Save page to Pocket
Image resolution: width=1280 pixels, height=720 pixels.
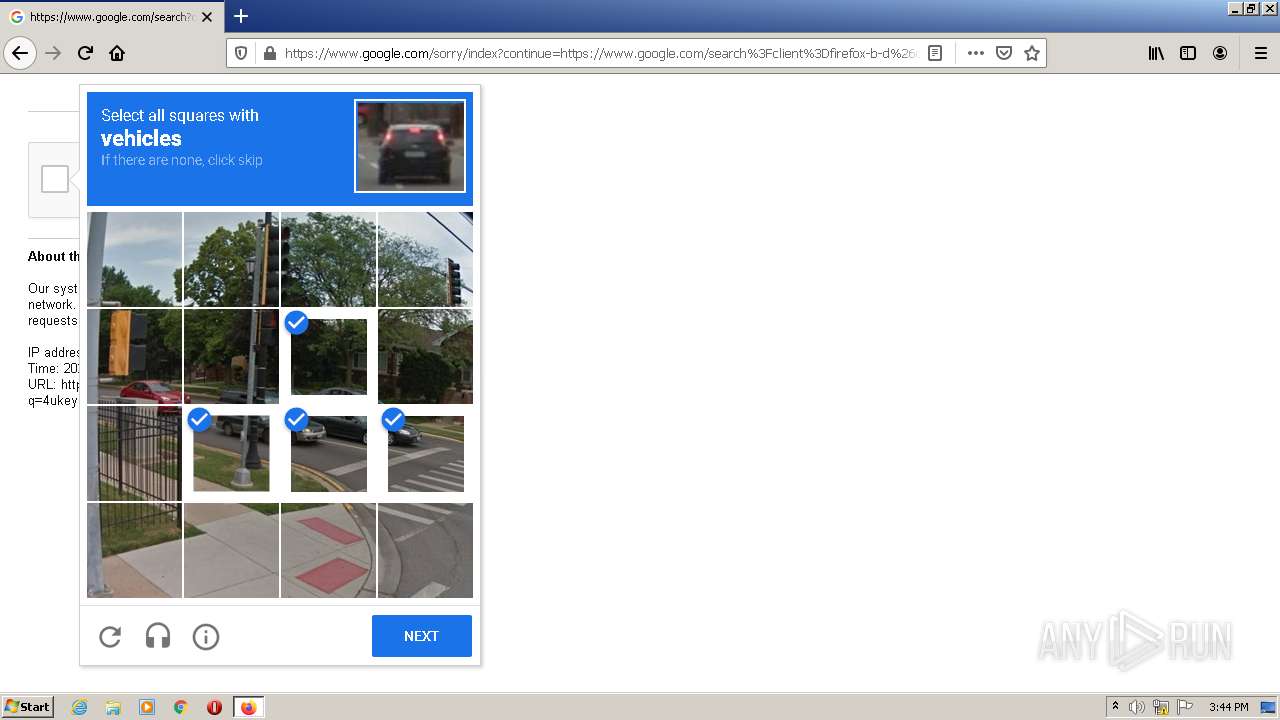[1004, 53]
